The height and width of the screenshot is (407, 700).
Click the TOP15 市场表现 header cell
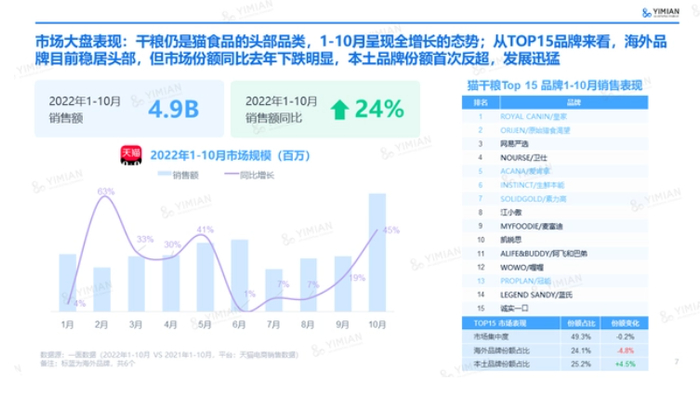[511, 323]
